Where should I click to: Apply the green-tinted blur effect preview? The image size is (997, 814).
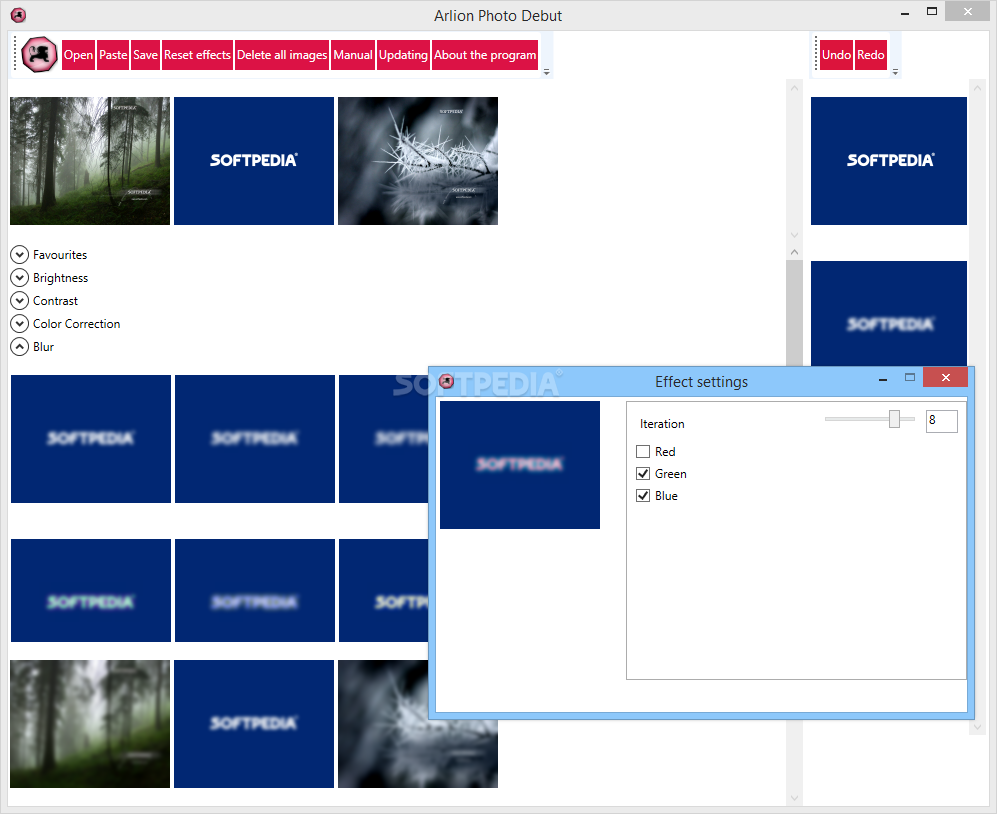tap(91, 590)
